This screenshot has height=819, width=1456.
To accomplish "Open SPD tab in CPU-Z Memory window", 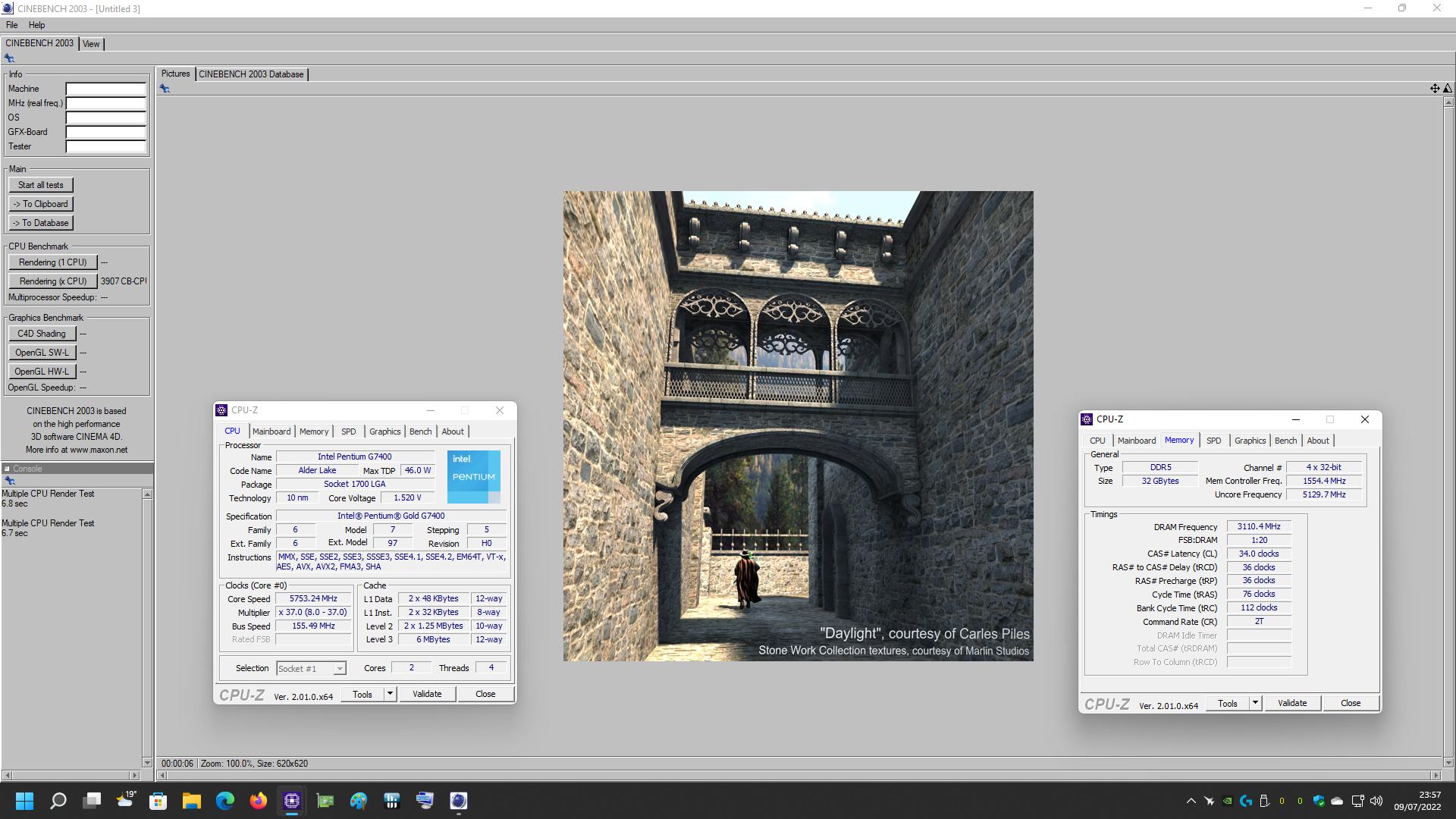I will (x=1213, y=441).
